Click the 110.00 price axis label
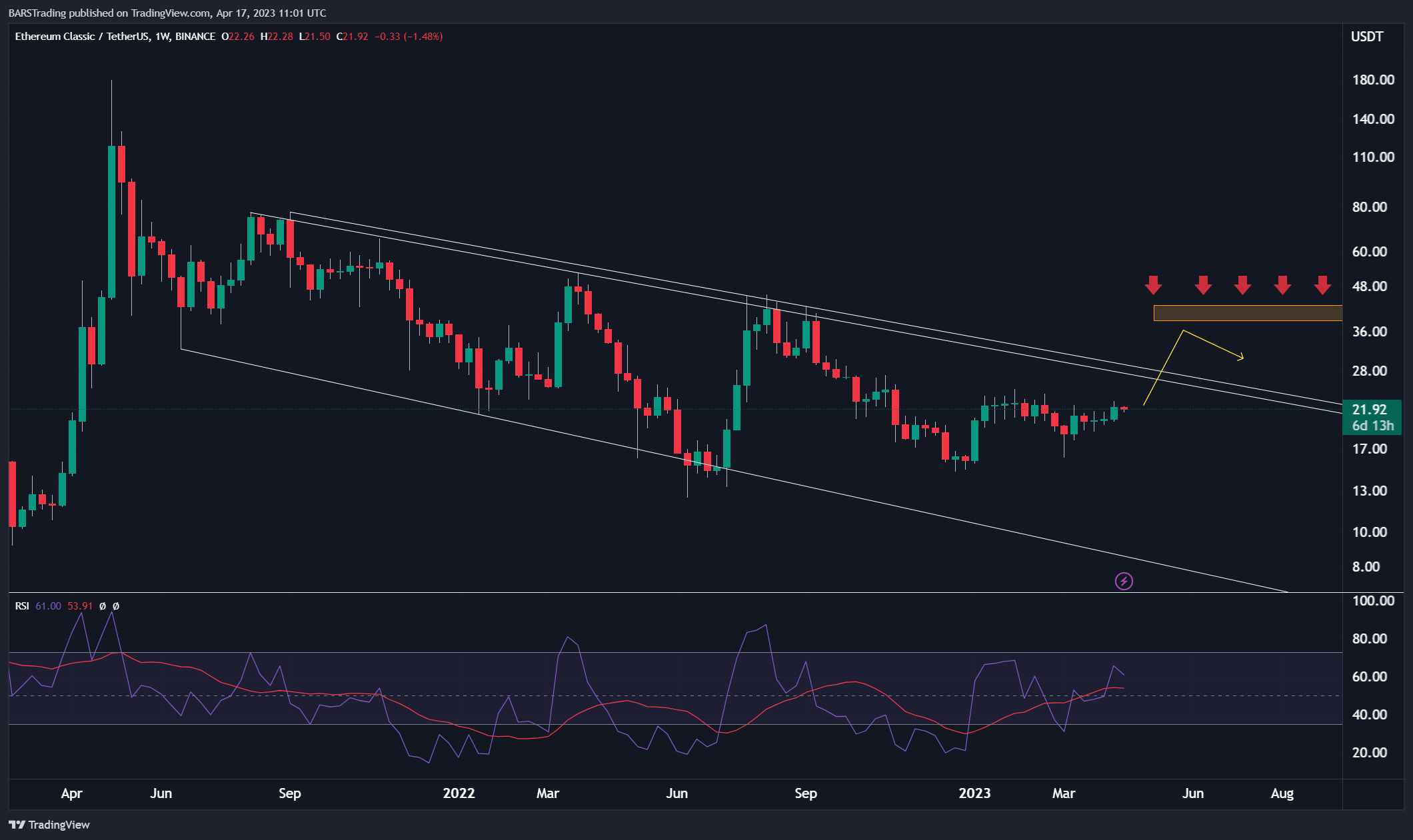This screenshot has width=1413, height=840. coord(1373,157)
